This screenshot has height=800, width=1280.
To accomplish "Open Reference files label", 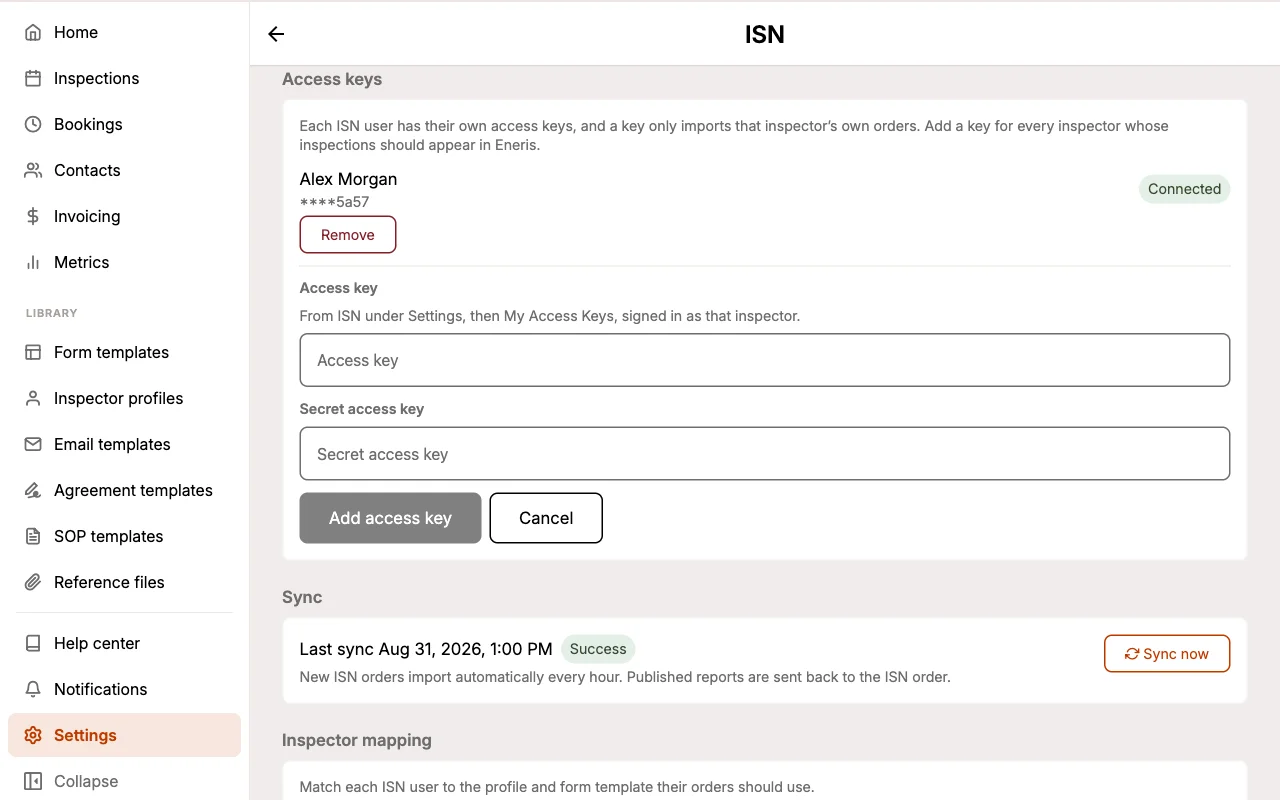I will click(x=109, y=582).
